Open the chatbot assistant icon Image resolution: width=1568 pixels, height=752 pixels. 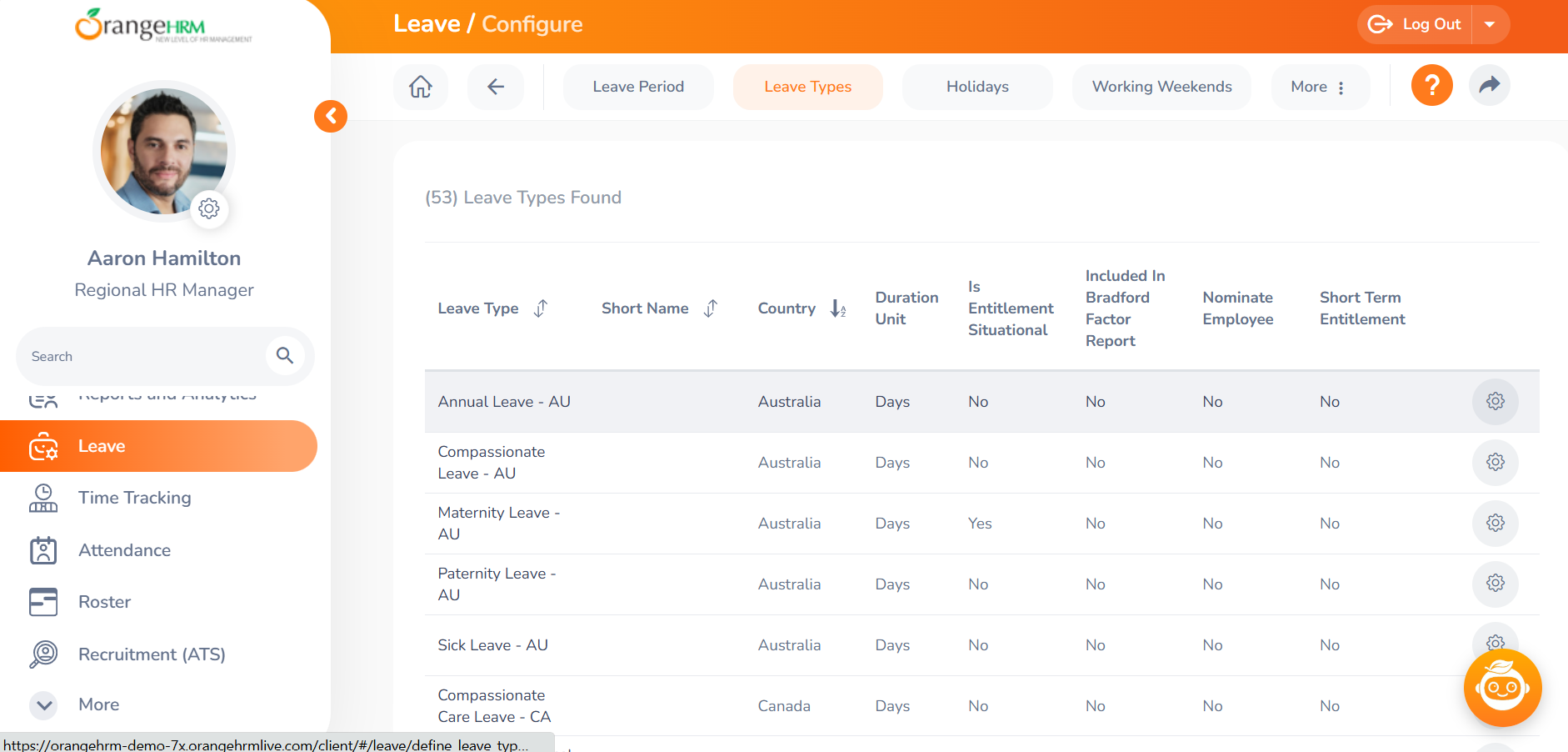(x=1502, y=688)
